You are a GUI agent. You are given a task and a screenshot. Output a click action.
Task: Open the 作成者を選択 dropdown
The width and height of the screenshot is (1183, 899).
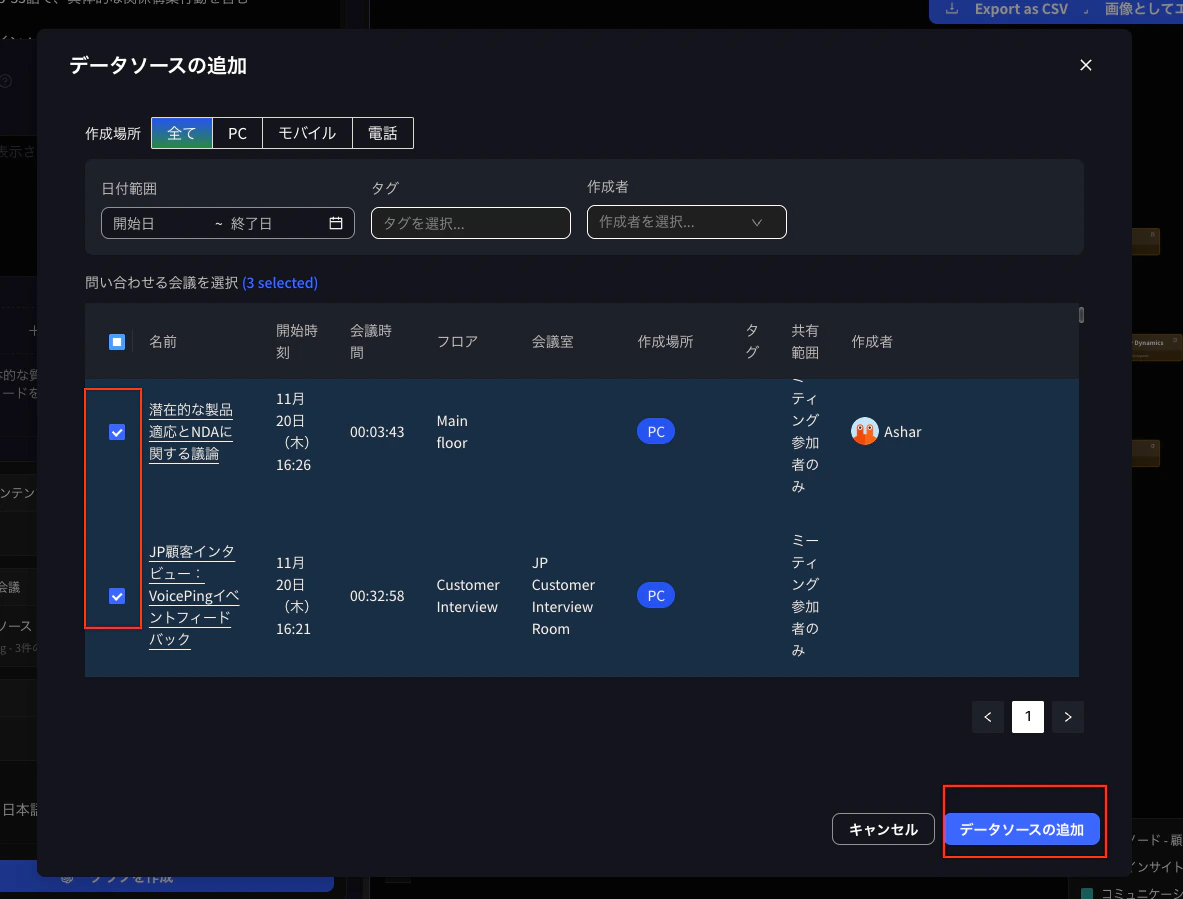[686, 222]
